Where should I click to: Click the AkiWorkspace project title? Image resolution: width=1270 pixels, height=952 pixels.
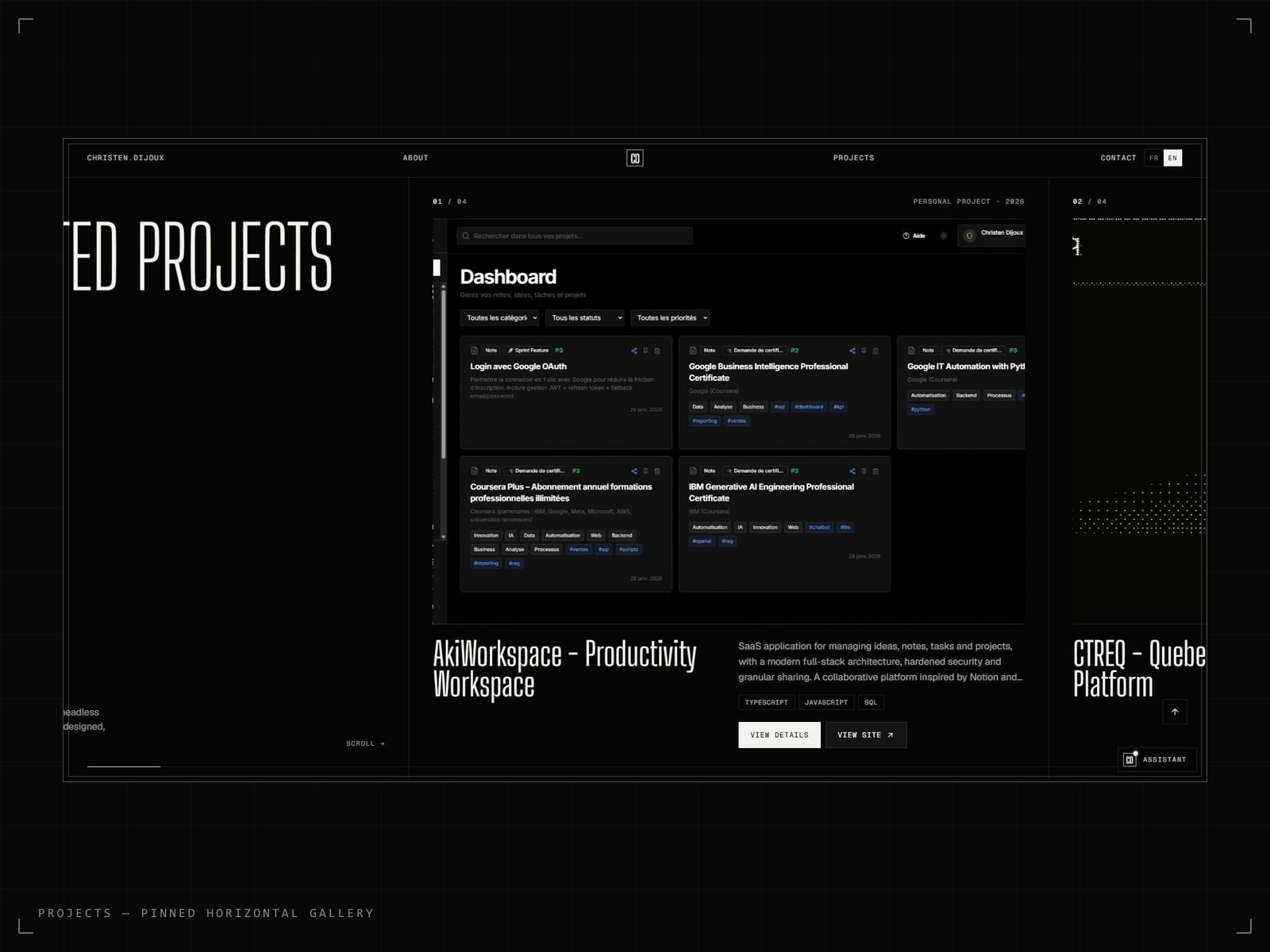click(x=564, y=669)
